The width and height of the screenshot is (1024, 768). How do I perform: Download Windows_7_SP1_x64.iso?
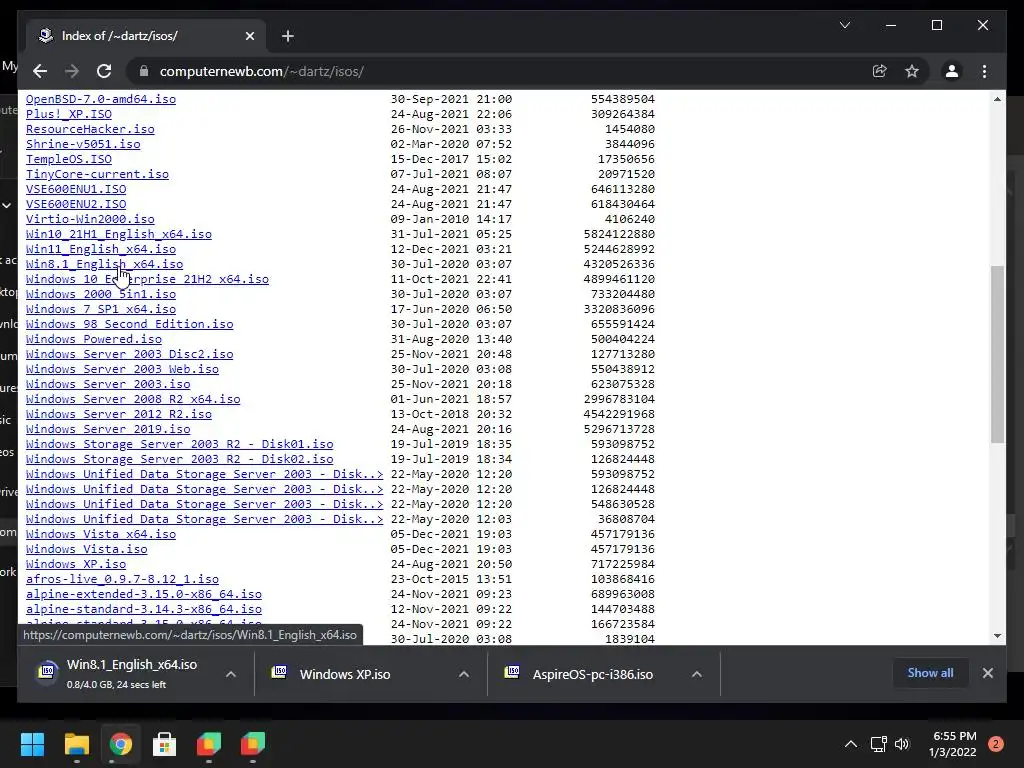click(101, 309)
